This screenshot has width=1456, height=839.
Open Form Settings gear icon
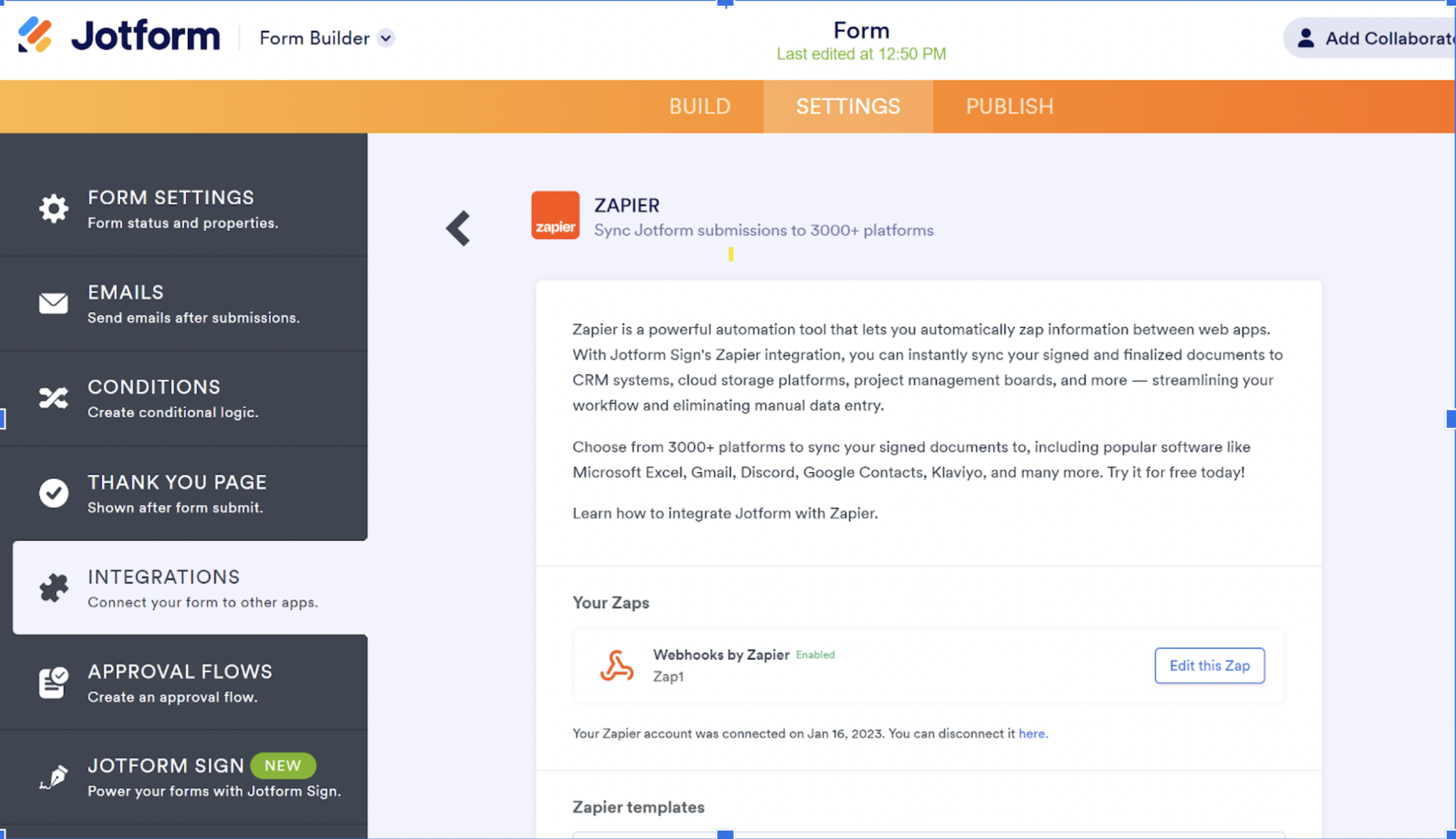tap(53, 209)
